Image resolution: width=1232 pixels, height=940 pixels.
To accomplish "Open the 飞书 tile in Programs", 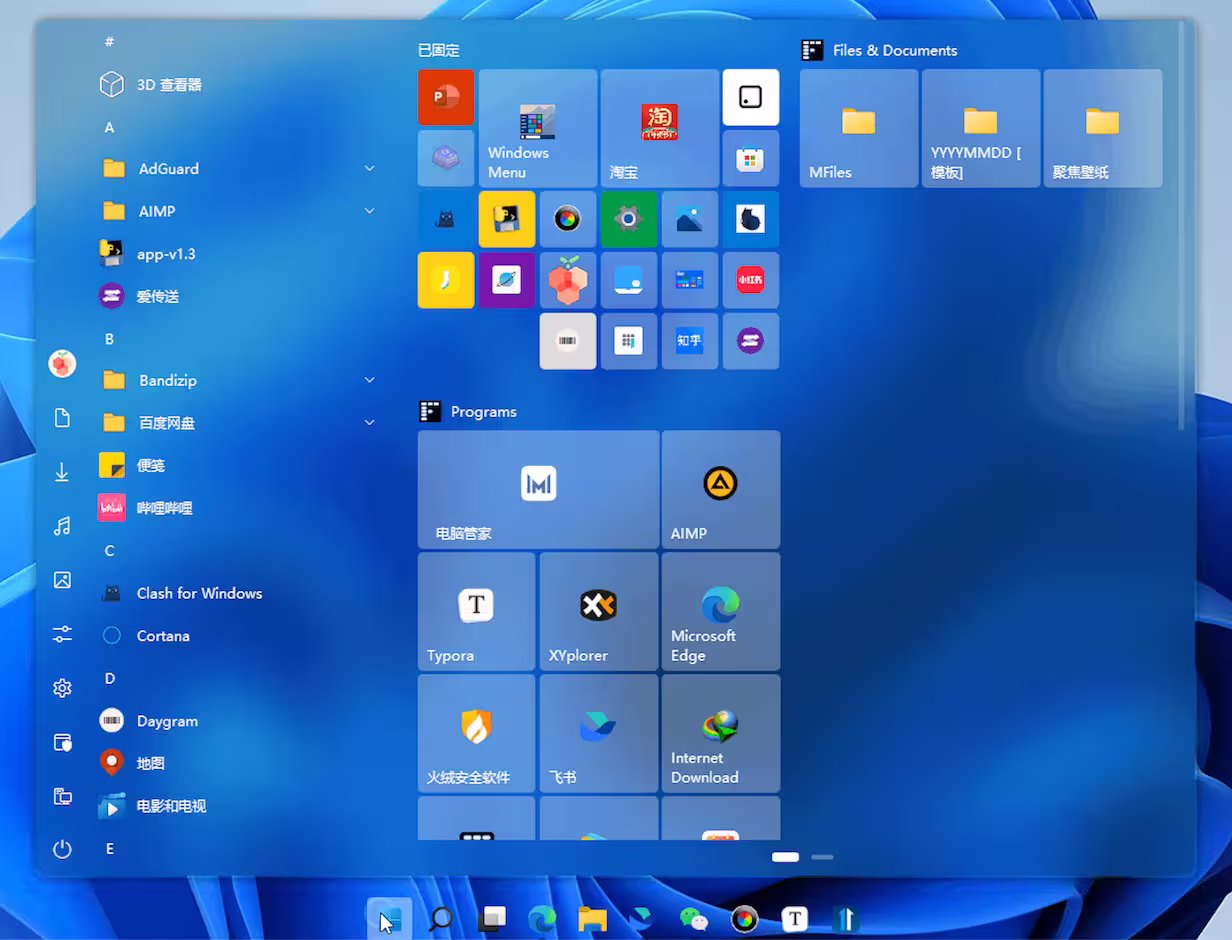I will tap(599, 734).
